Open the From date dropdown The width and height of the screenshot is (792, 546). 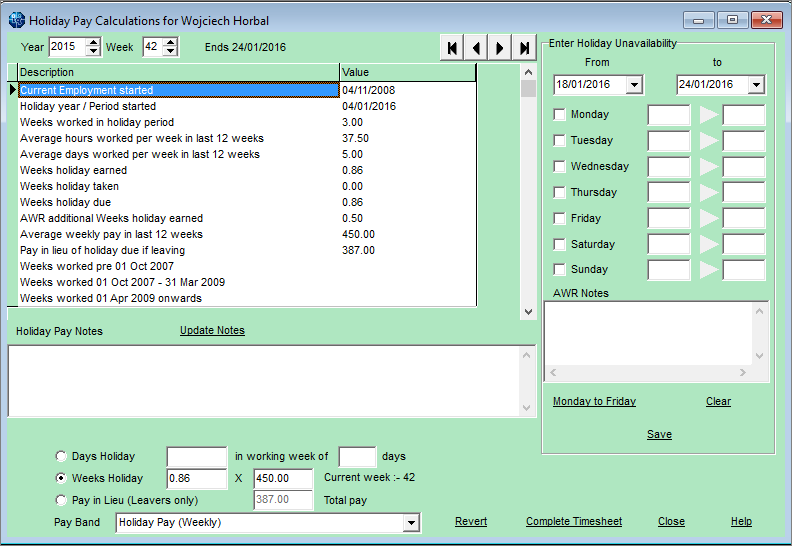pos(634,84)
